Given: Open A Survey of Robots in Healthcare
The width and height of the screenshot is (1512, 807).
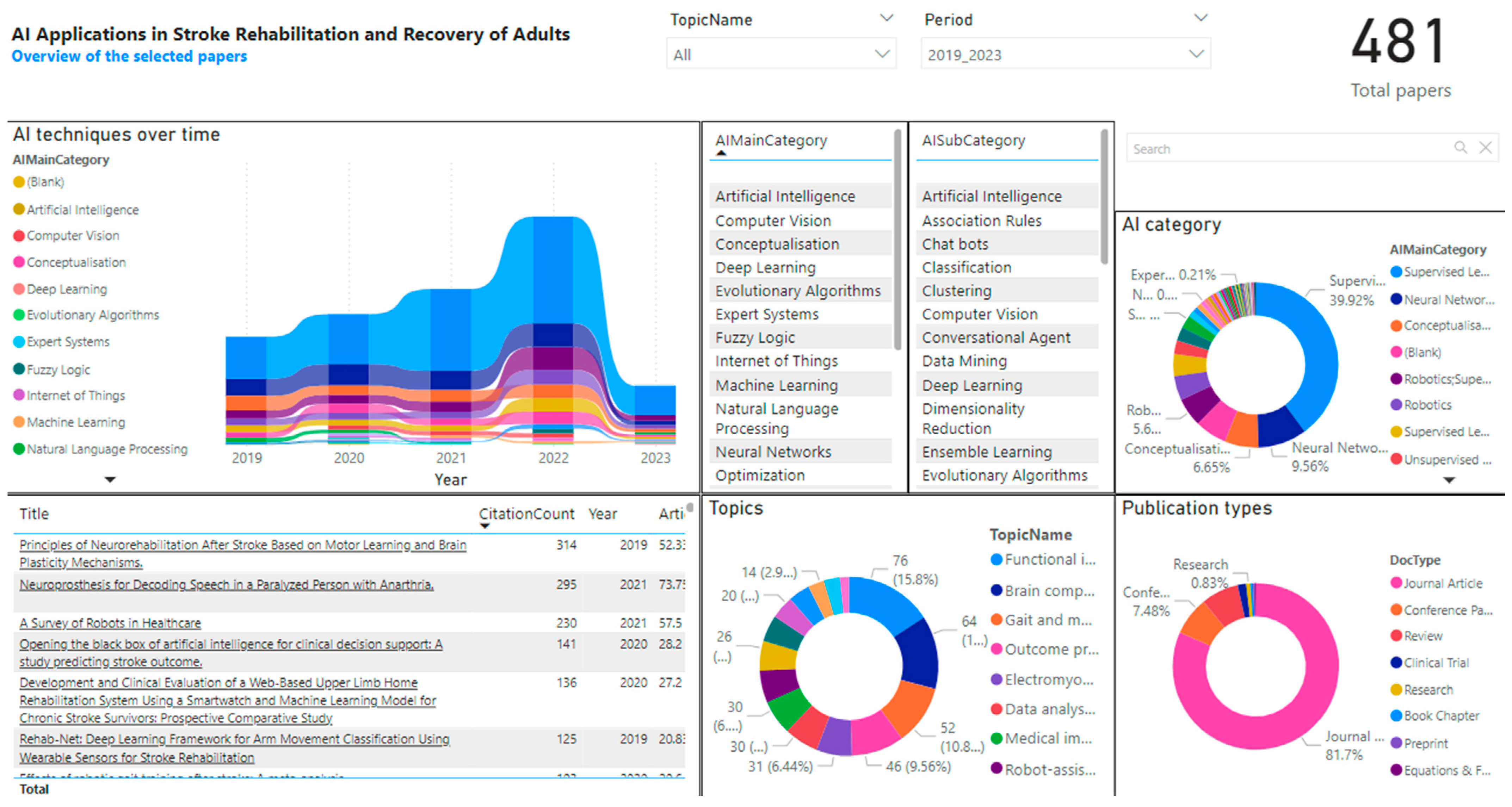Looking at the screenshot, I should [x=110, y=623].
